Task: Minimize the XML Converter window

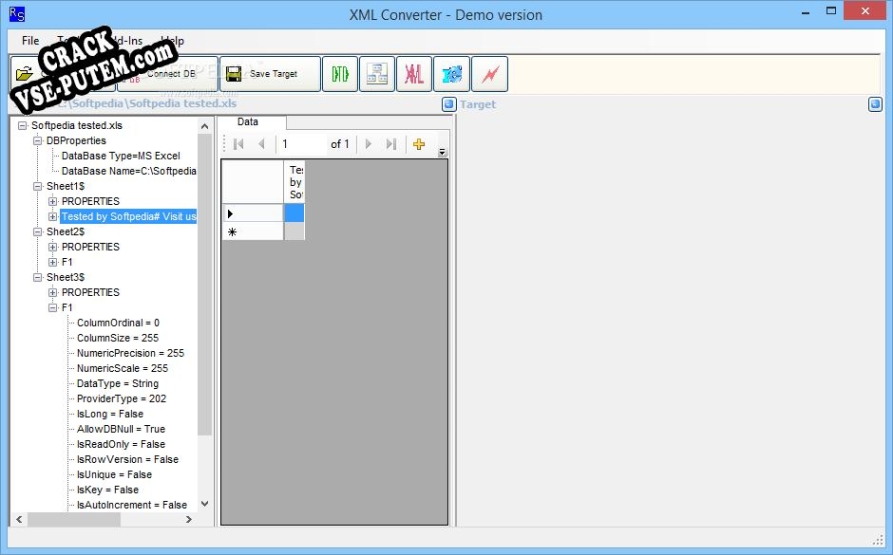Action: coord(805,12)
